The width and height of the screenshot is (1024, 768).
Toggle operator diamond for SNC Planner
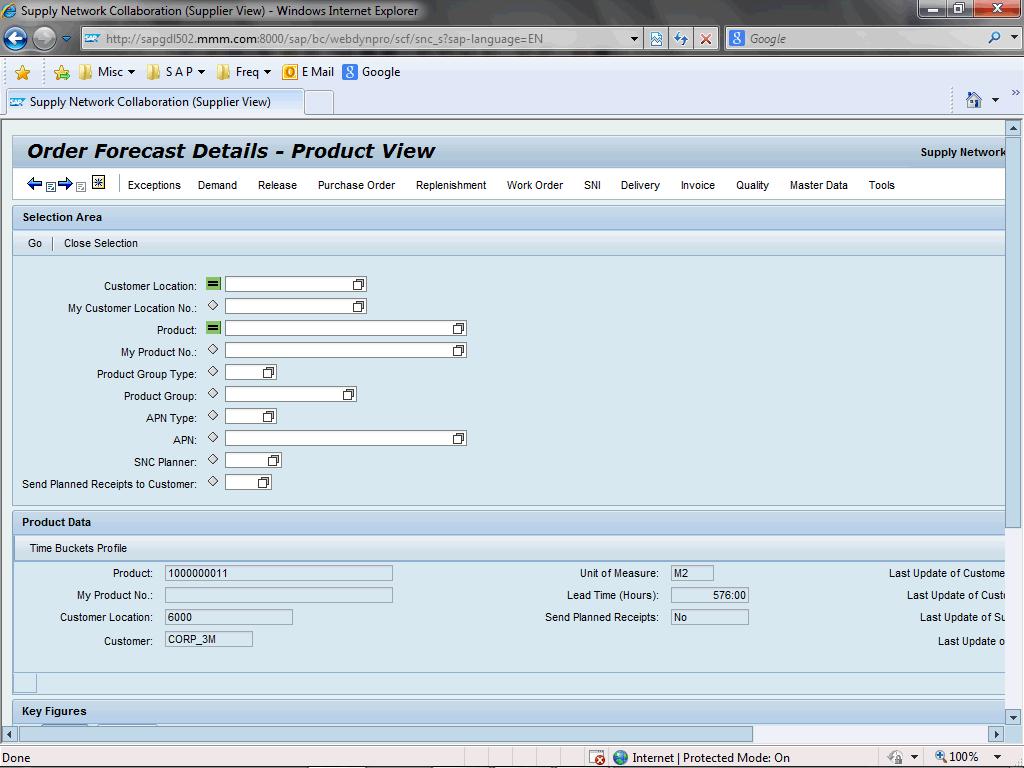pyautogui.click(x=213, y=459)
